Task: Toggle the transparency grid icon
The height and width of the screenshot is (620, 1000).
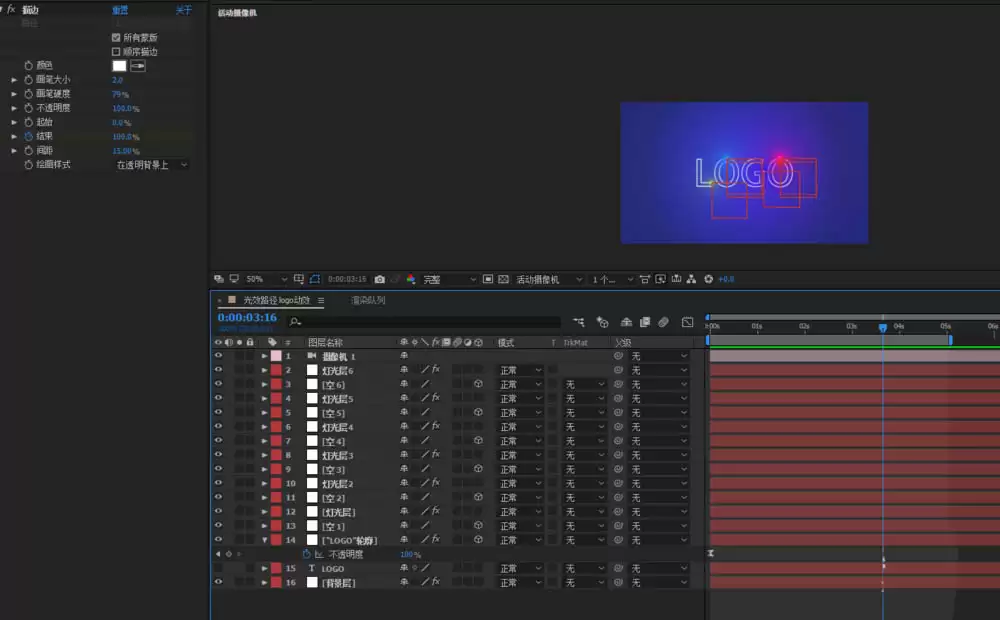Action: tap(503, 279)
